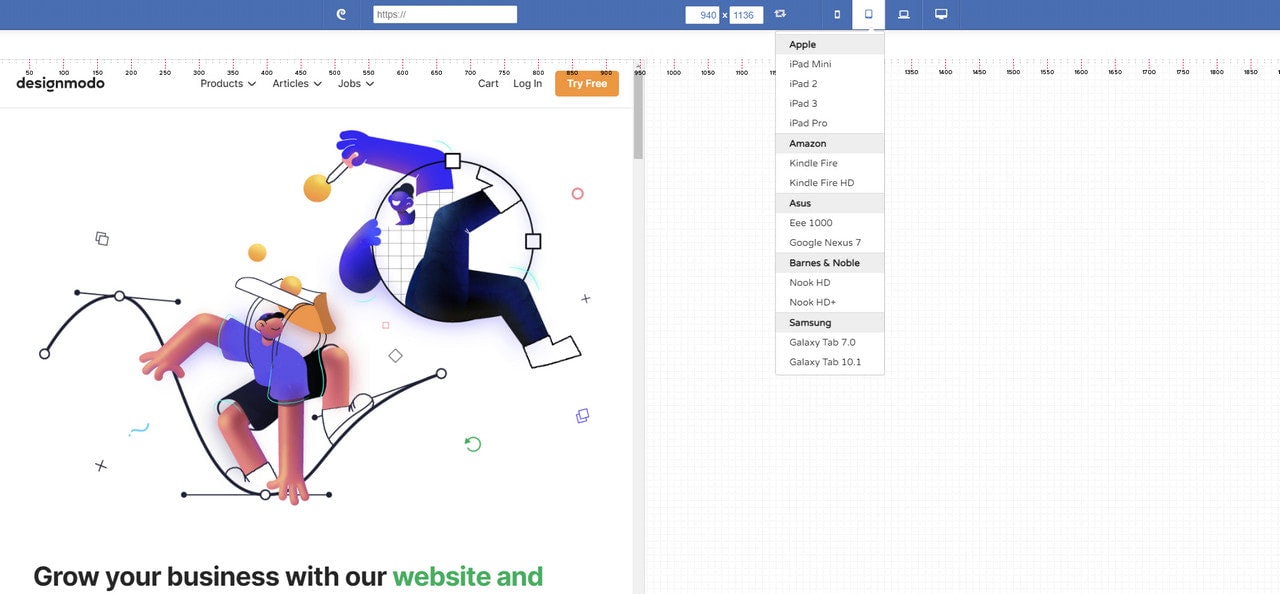1280x594 pixels.
Task: Select the mobile phone device icon
Action: coord(837,14)
